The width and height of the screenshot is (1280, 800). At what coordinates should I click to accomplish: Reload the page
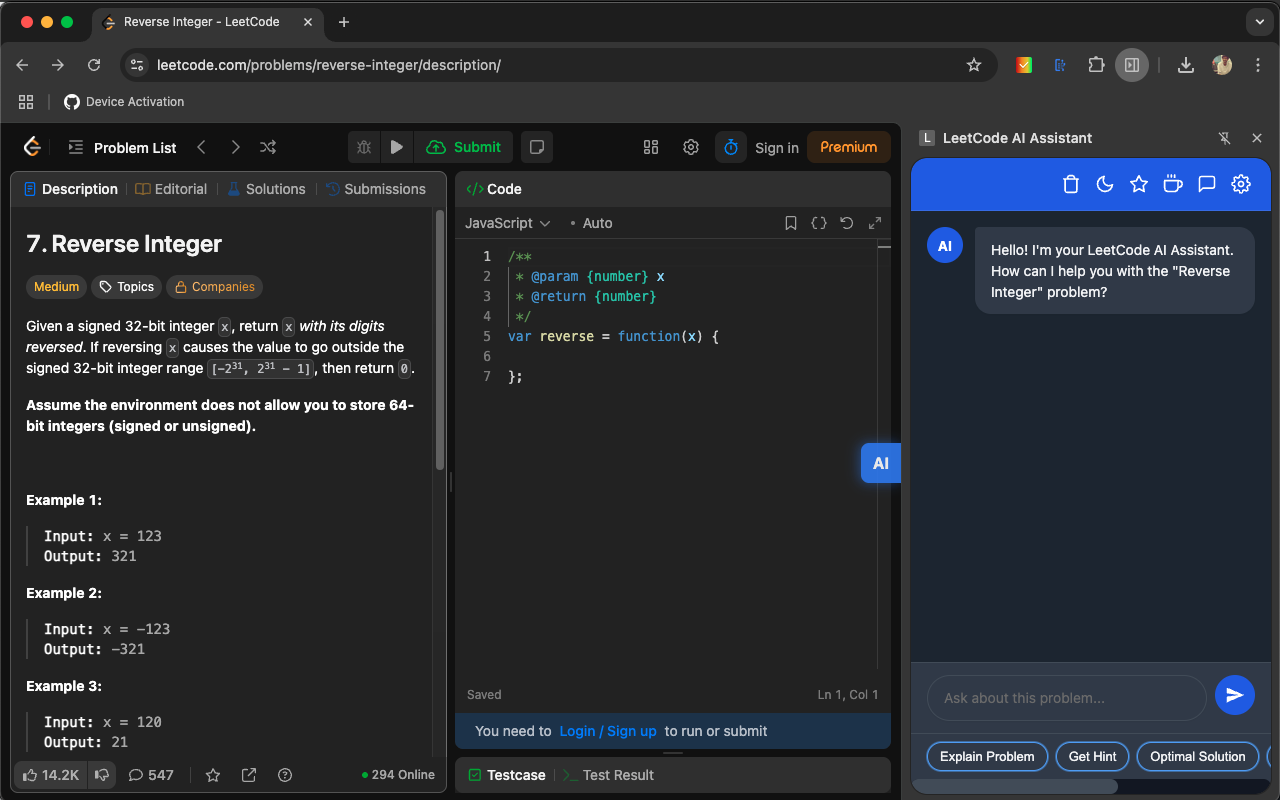[x=94, y=65]
